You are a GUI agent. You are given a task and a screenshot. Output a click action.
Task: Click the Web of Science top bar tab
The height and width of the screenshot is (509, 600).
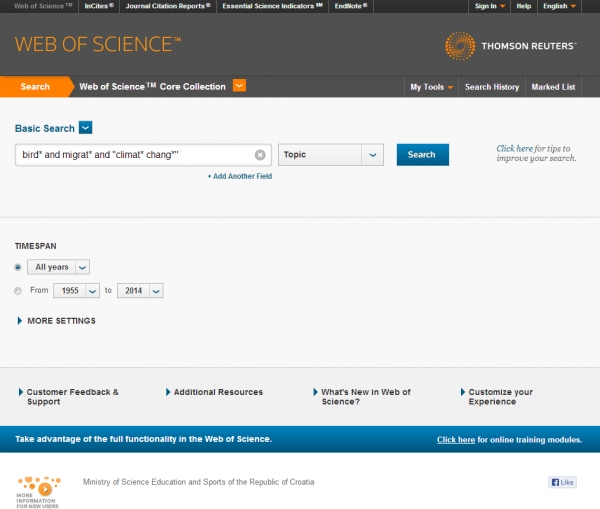43,6
